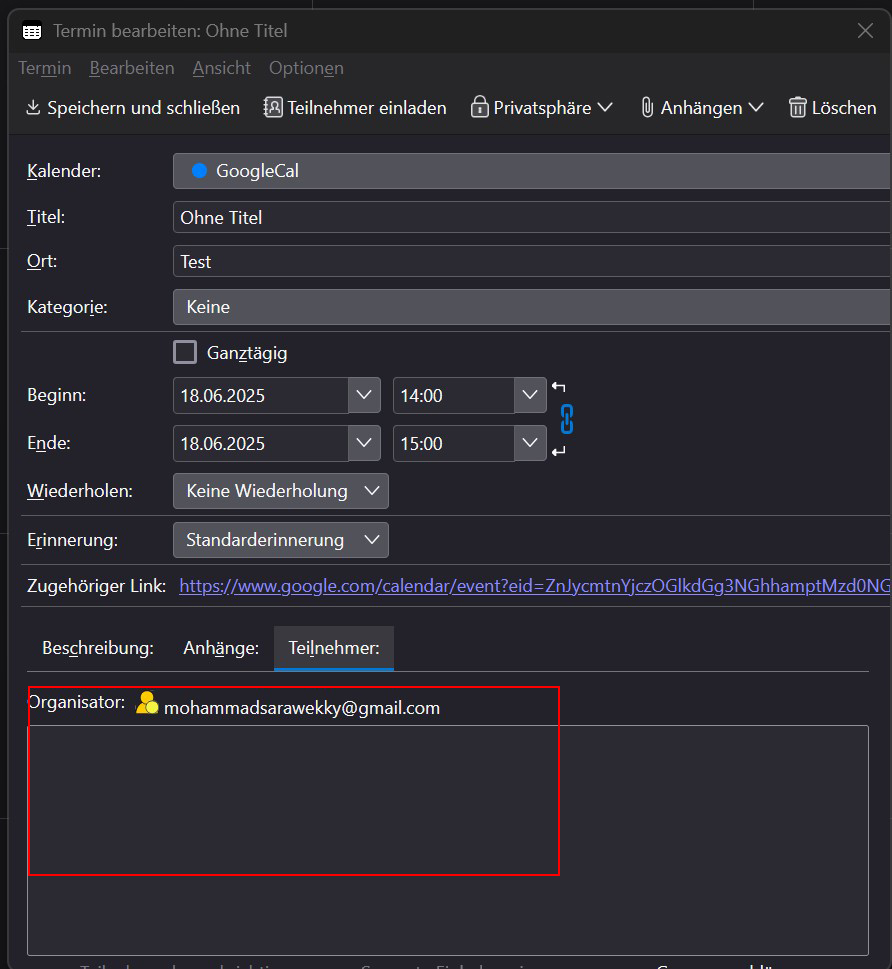Open the Bearbeiten menu
This screenshot has height=969, width=892.
tap(132, 68)
